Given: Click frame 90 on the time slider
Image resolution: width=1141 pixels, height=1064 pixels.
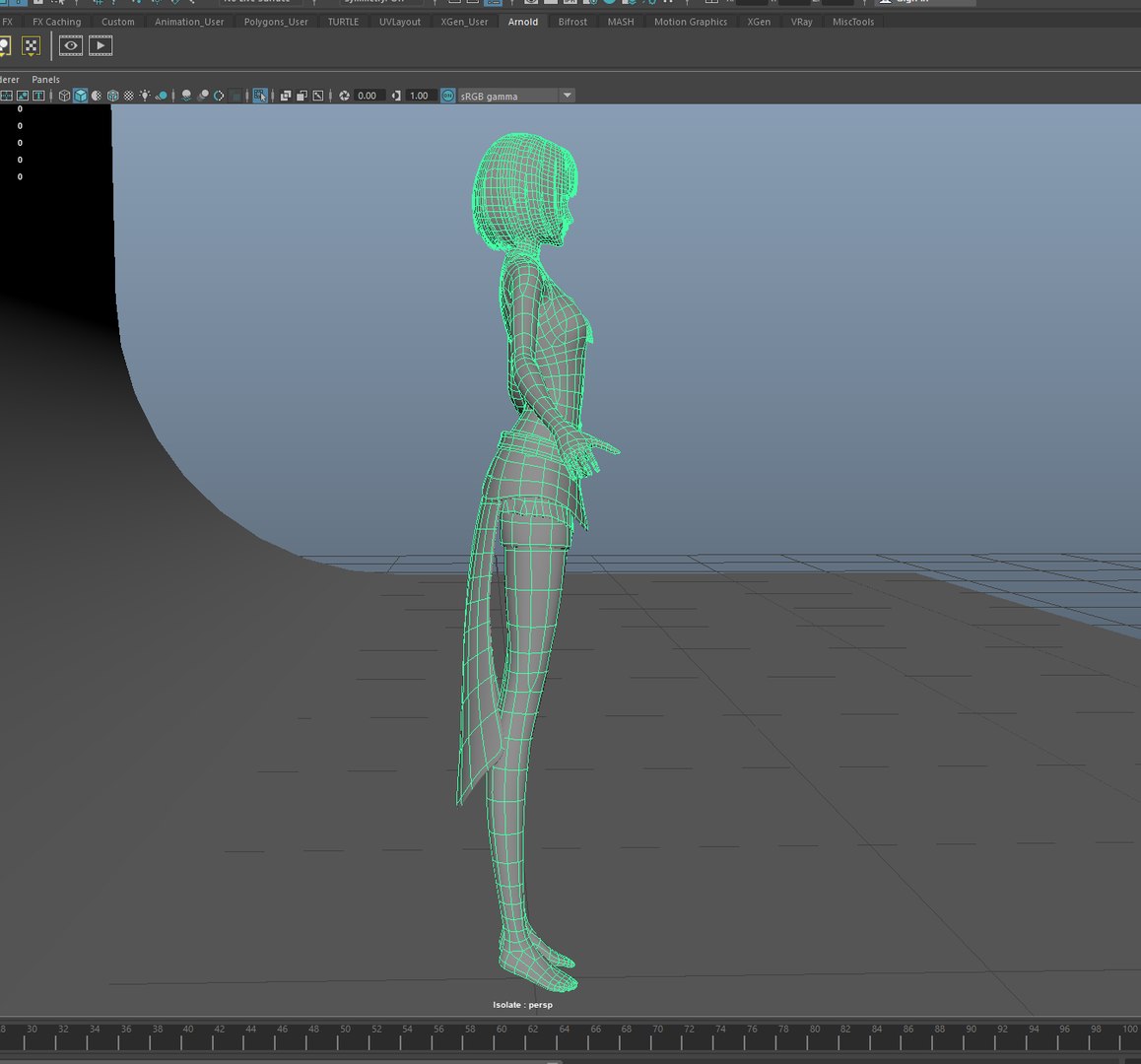Looking at the screenshot, I should tap(971, 1030).
